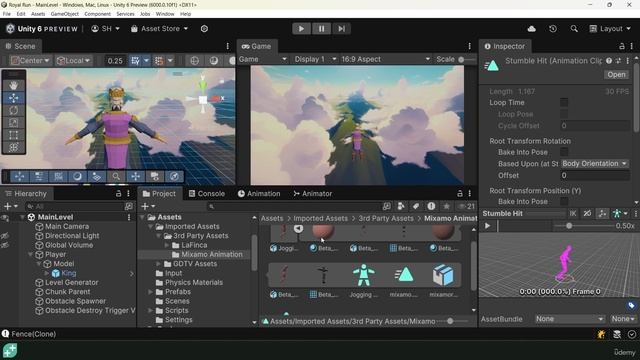Image resolution: width=640 pixels, height=360 pixels.
Task: Enable Bake Into Pose for Root Transform Rotation
Action: click(x=564, y=152)
